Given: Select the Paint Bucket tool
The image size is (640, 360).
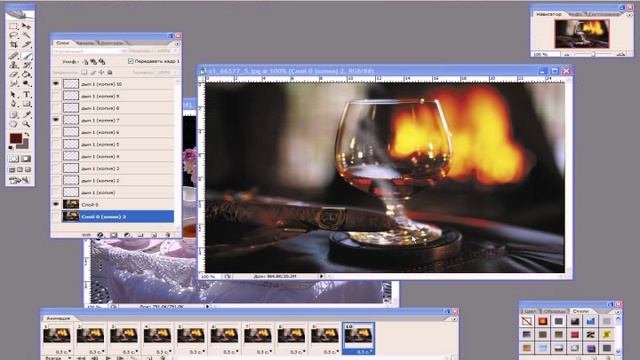Looking at the screenshot, I should point(26,74).
